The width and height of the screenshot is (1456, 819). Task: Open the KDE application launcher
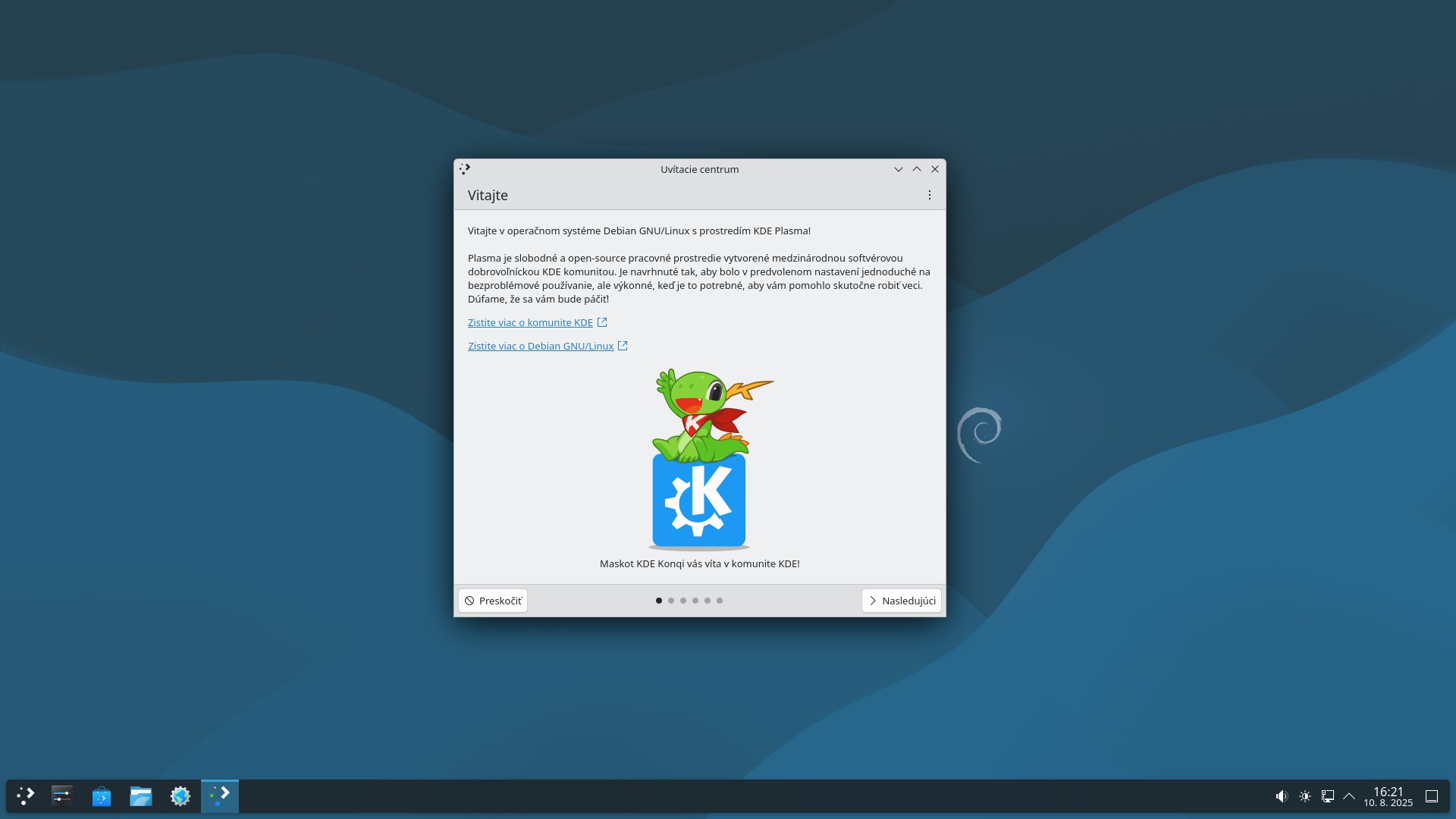26,796
